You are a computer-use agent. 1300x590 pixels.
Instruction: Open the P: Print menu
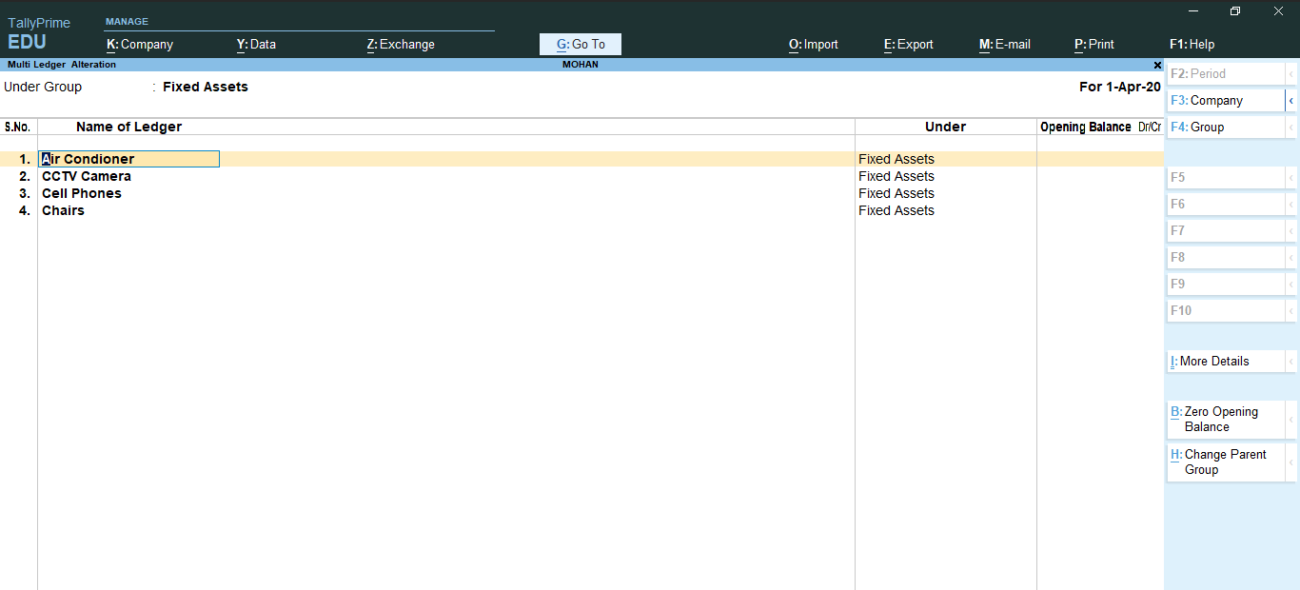pyautogui.click(x=1094, y=44)
